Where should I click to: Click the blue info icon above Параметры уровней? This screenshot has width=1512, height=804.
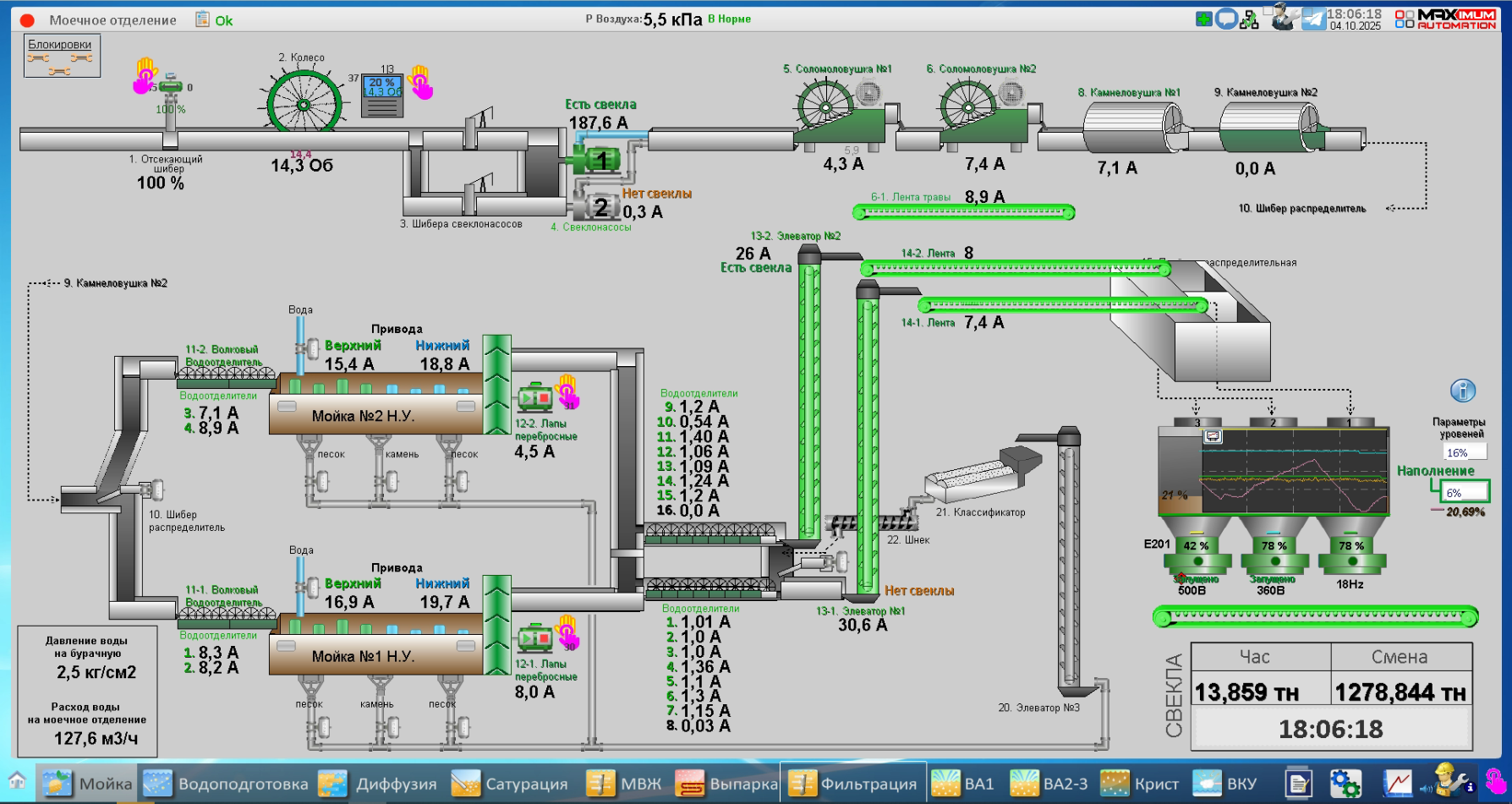pos(1462,391)
